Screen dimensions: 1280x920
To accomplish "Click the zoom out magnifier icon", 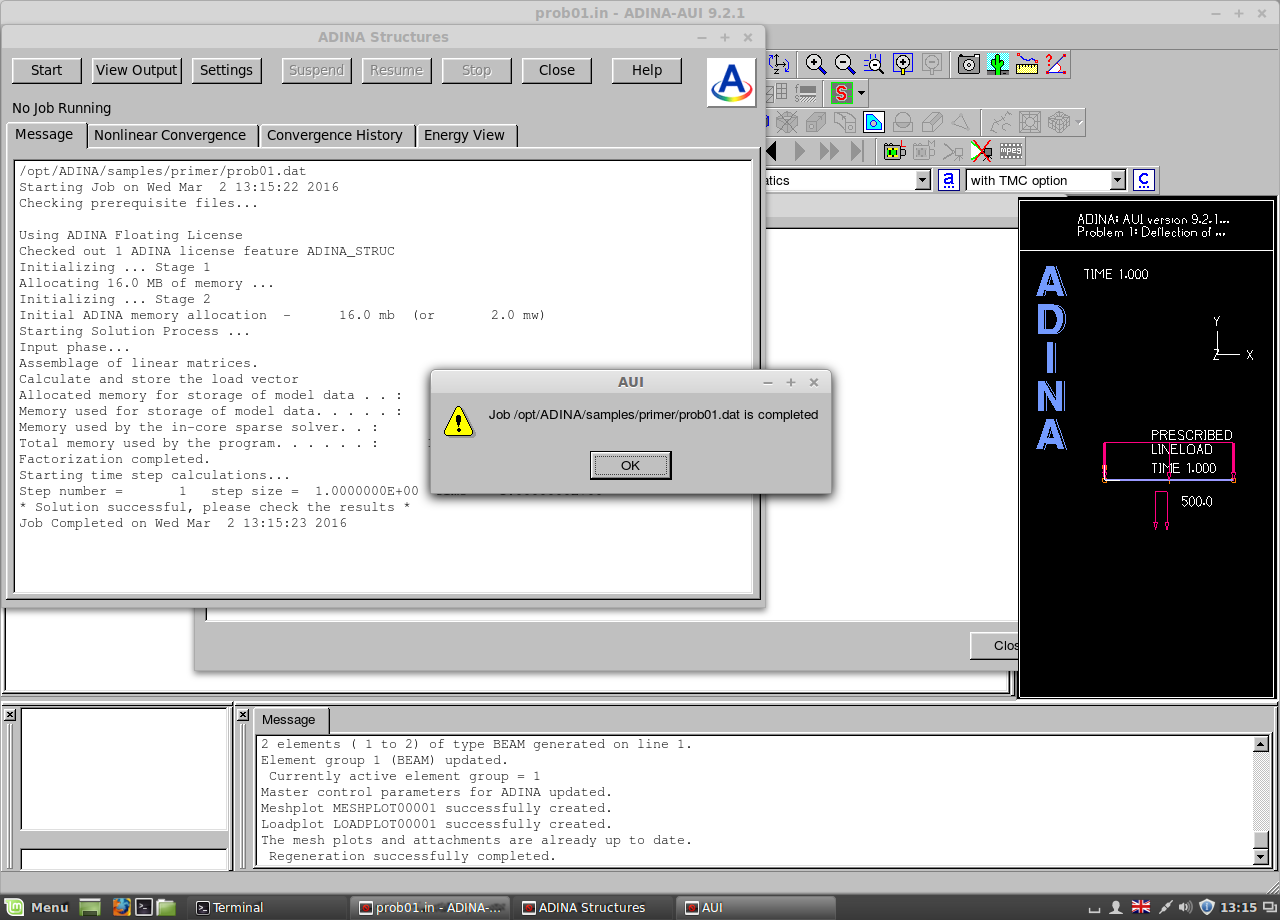I will click(845, 65).
